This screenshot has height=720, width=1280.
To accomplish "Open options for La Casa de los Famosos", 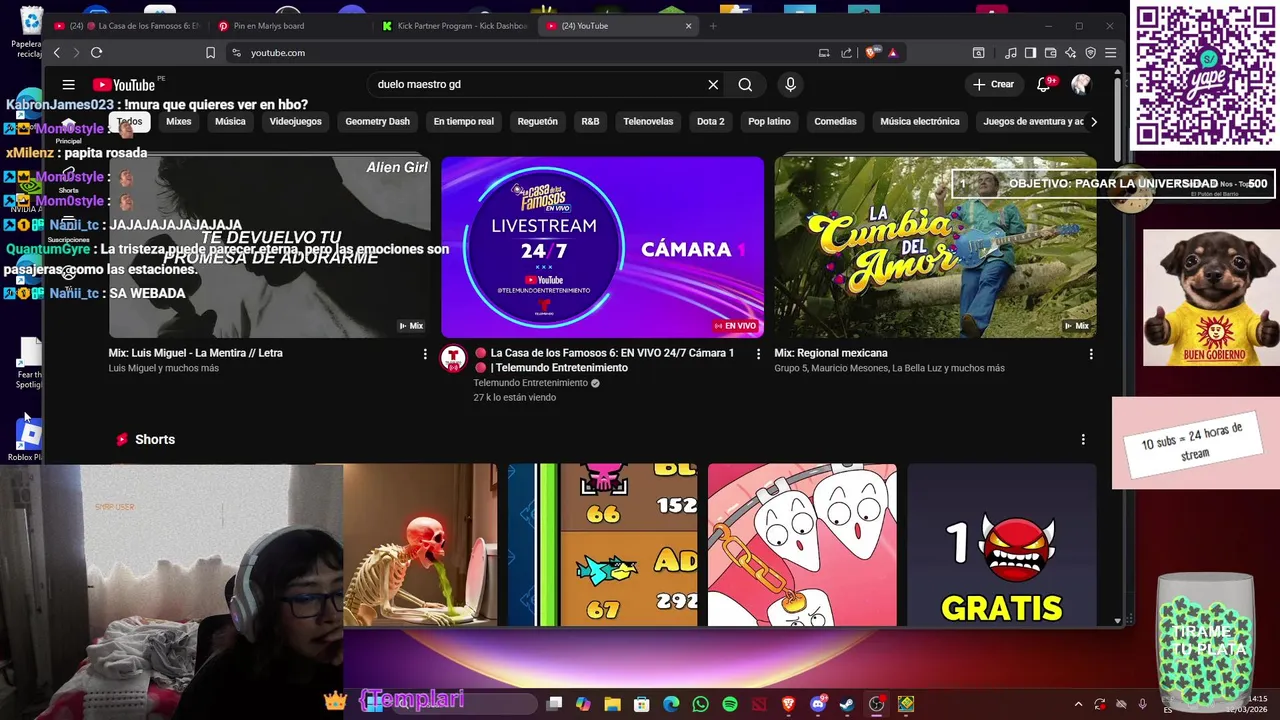I will coord(758,354).
